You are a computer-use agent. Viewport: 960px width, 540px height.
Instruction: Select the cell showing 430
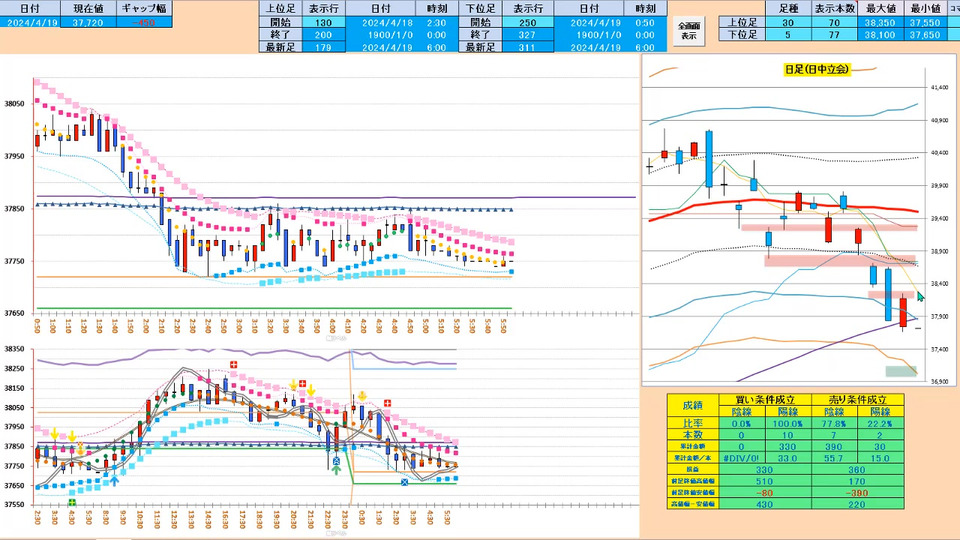pyautogui.click(x=765, y=504)
